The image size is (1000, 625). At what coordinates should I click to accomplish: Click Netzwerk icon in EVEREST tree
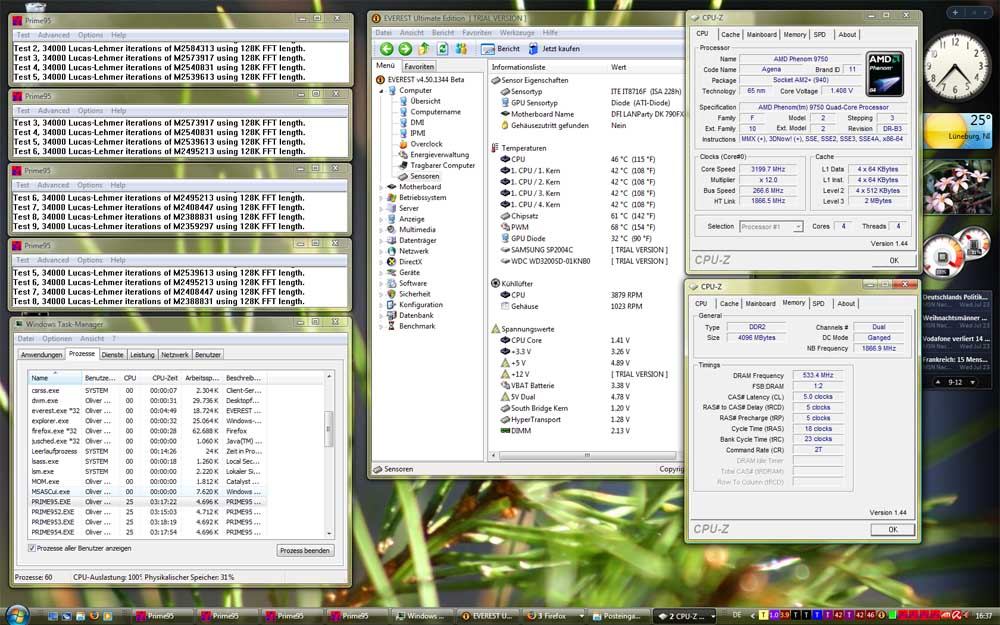392,251
